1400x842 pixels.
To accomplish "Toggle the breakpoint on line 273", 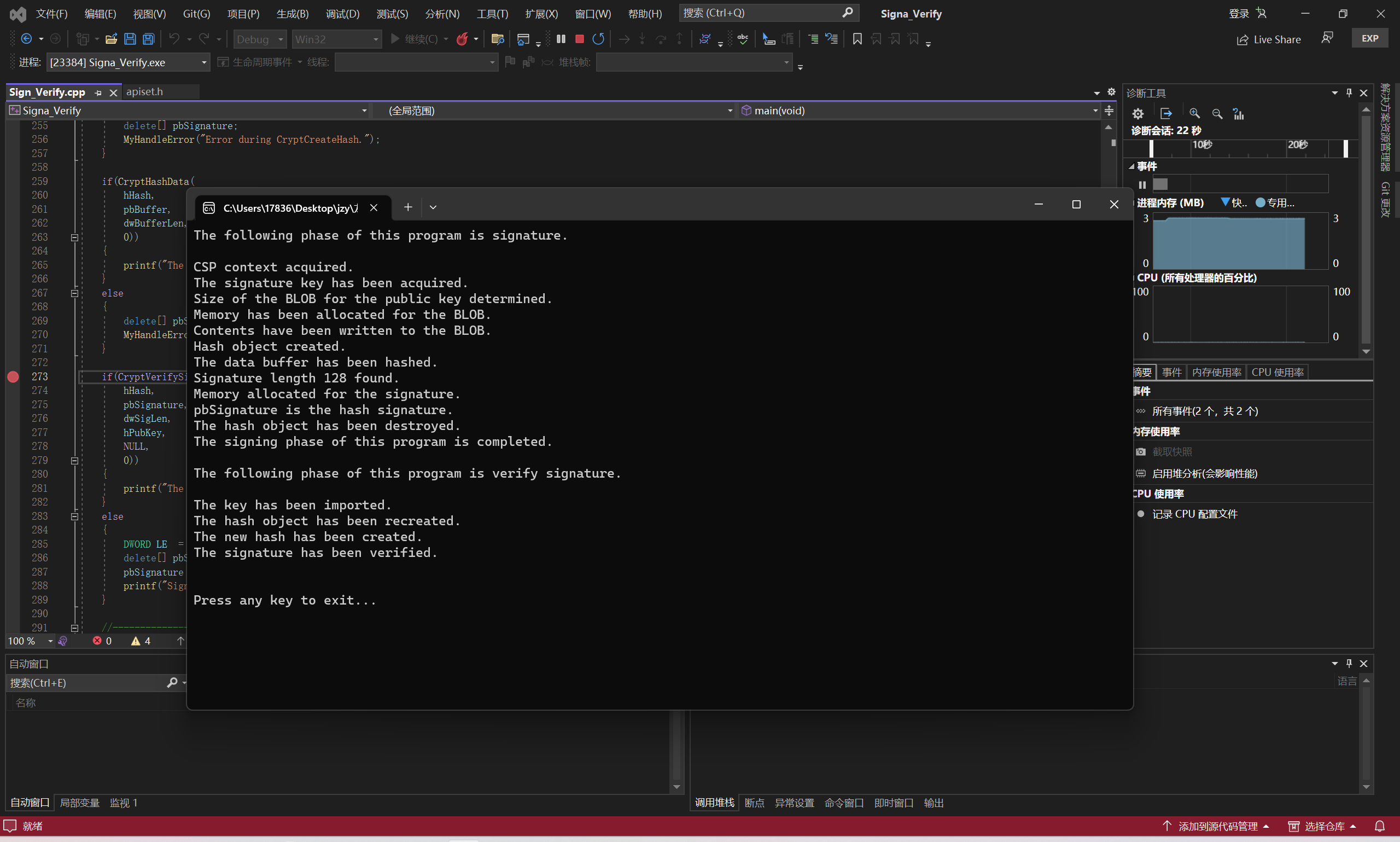I will point(13,377).
